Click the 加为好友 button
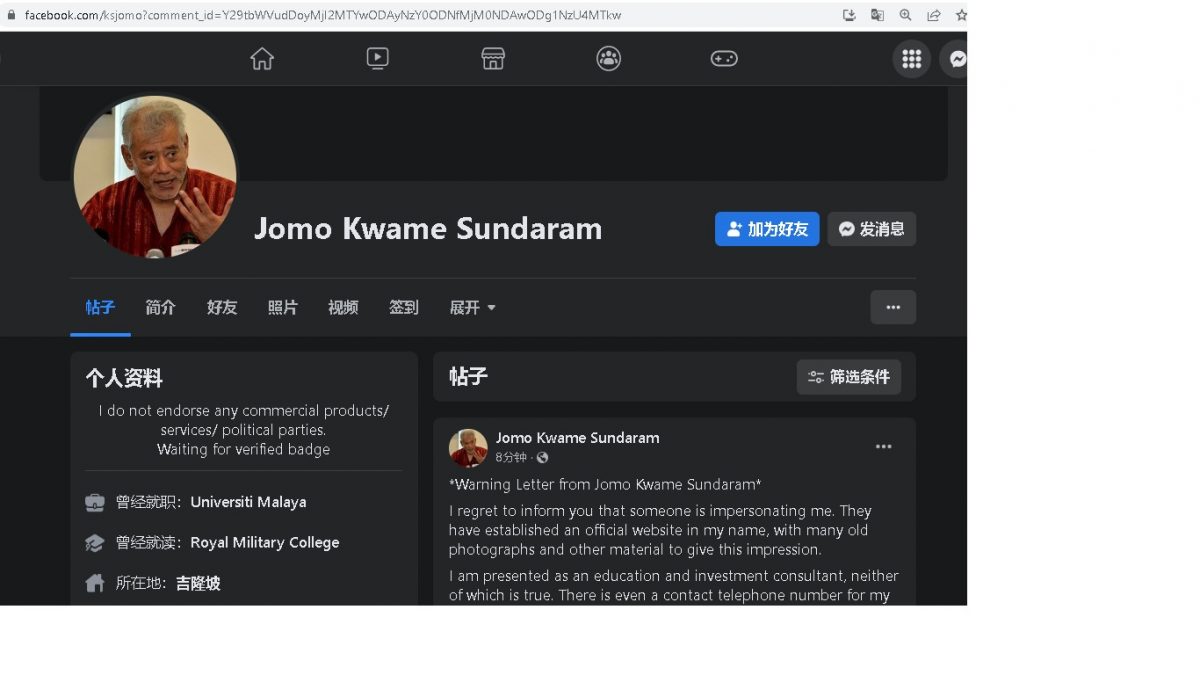The width and height of the screenshot is (1200, 675). click(x=767, y=229)
